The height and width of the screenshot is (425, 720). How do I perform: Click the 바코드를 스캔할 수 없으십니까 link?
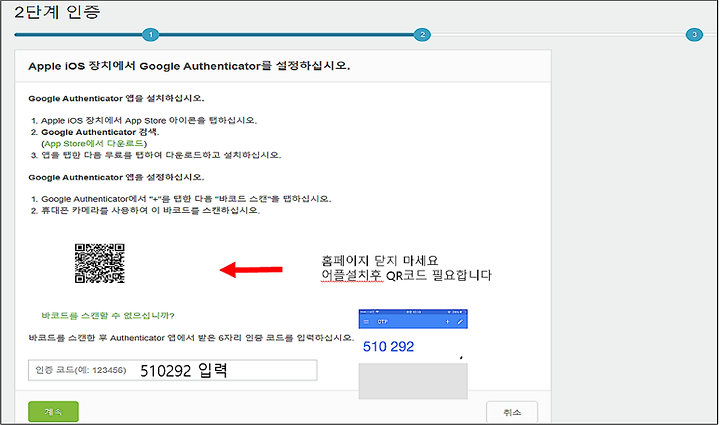(108, 316)
